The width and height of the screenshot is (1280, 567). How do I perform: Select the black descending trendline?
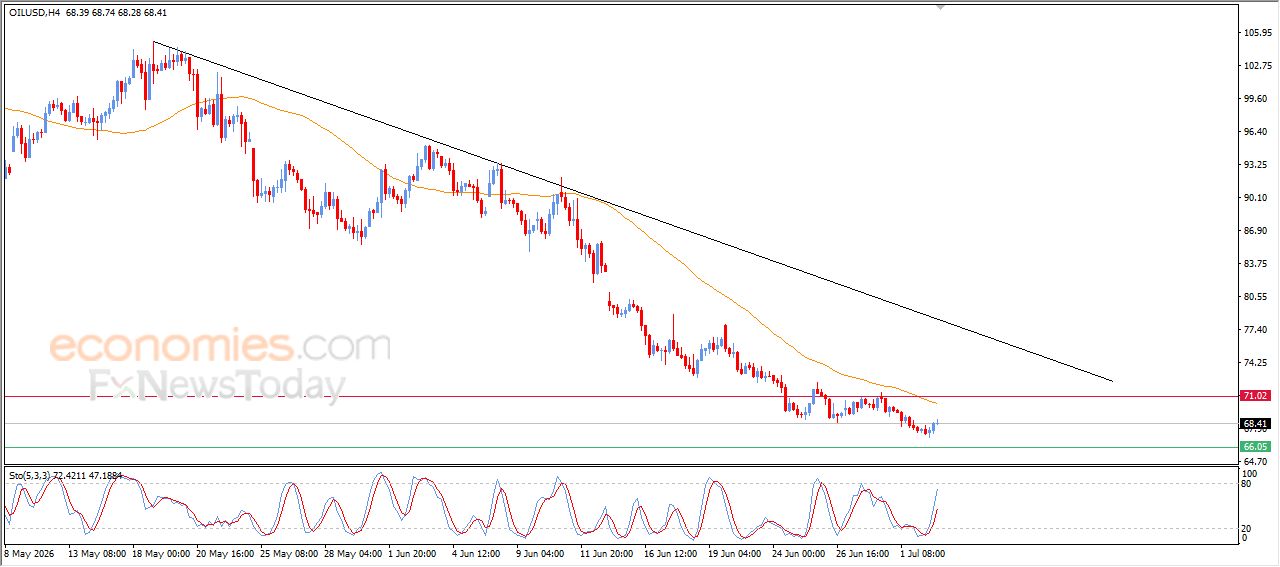tap(632, 211)
